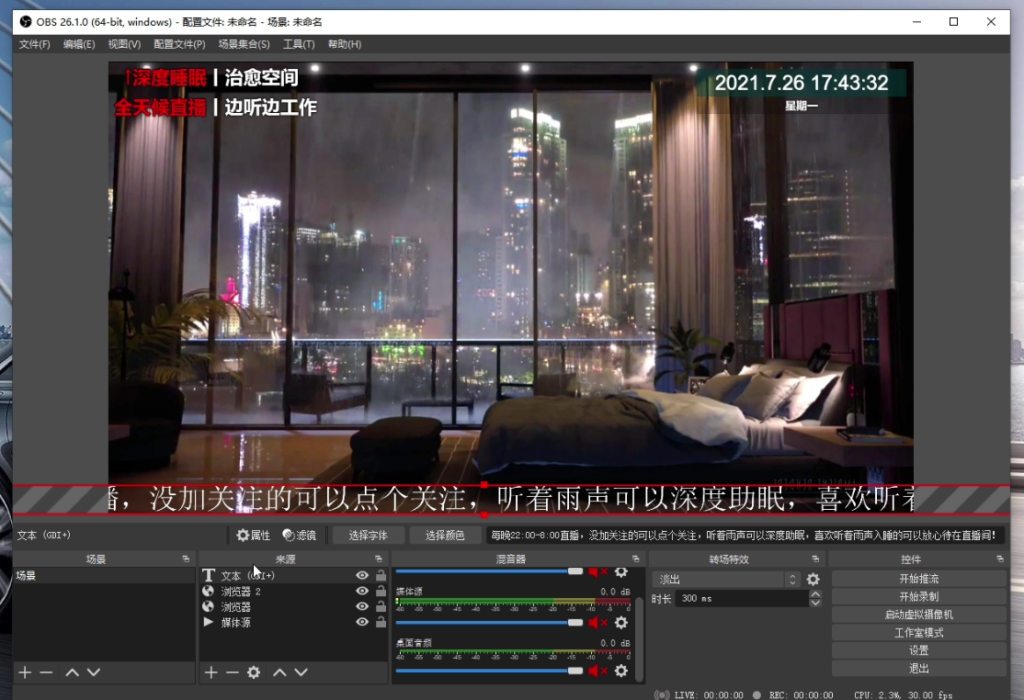Toggle visibility of 浏览器 2 source
The image size is (1024, 700).
pyautogui.click(x=362, y=592)
